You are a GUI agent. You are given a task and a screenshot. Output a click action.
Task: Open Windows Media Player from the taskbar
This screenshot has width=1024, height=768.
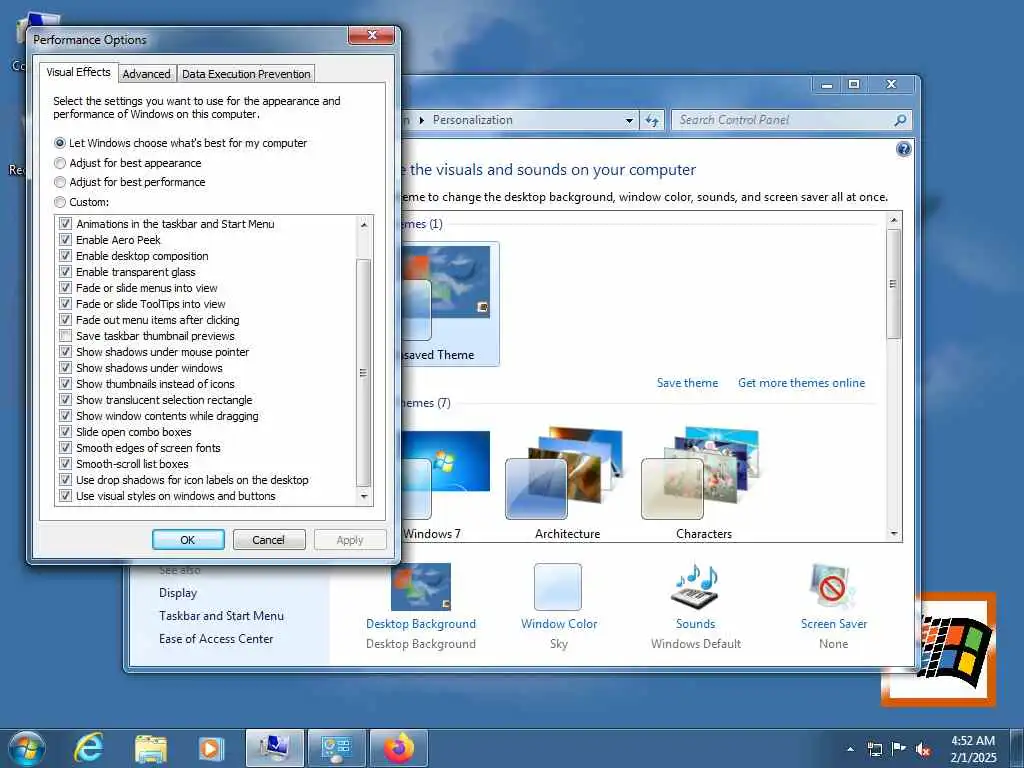[x=211, y=748]
